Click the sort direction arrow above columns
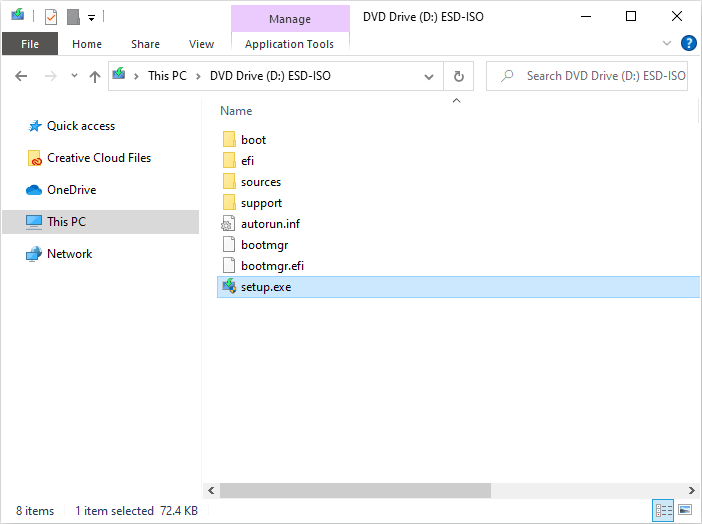702x524 pixels. (x=456, y=100)
